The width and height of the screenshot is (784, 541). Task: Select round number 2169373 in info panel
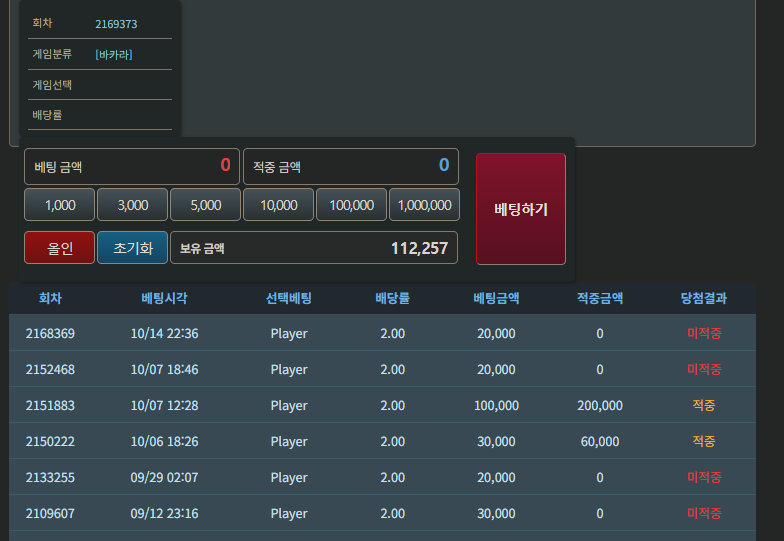(x=116, y=24)
